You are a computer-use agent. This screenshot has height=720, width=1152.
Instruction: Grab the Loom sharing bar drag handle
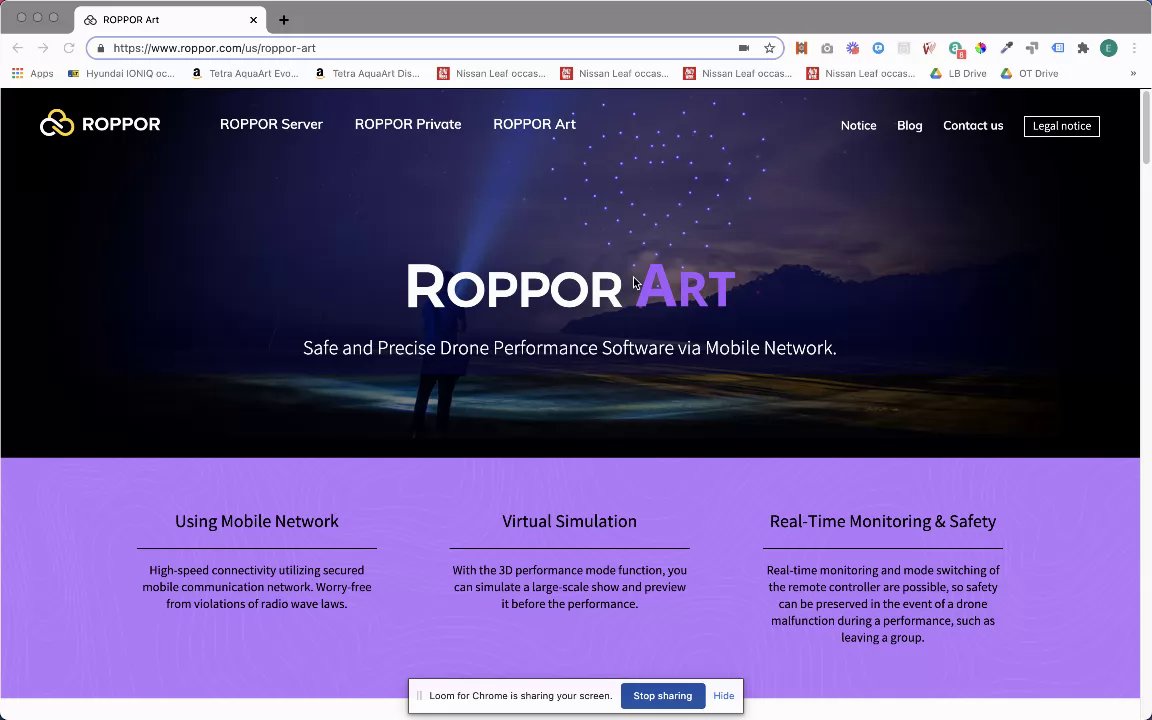click(x=420, y=696)
